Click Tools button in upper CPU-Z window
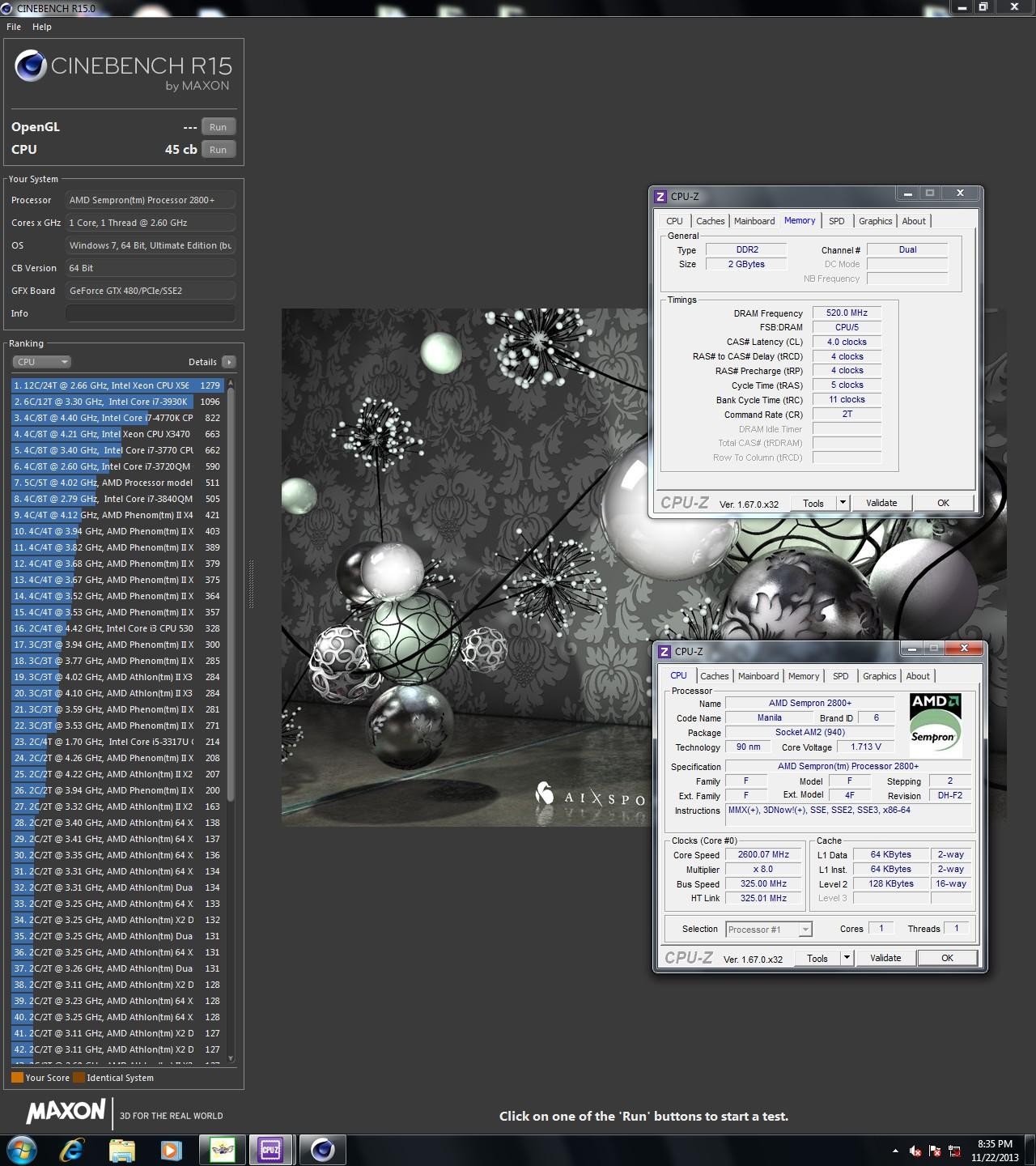The height and width of the screenshot is (1166, 1036). coord(813,503)
